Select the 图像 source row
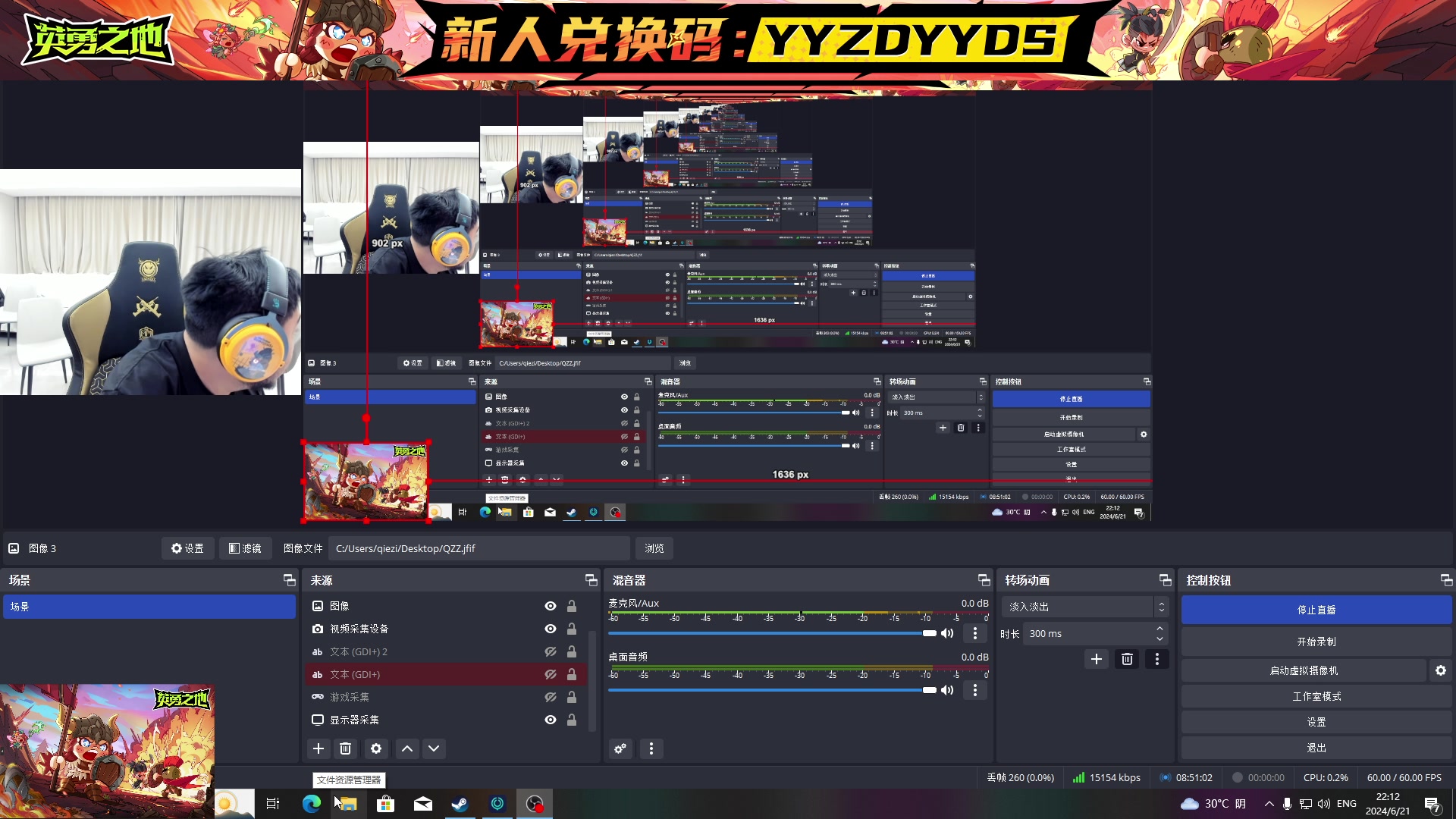1456x819 pixels. click(x=446, y=606)
